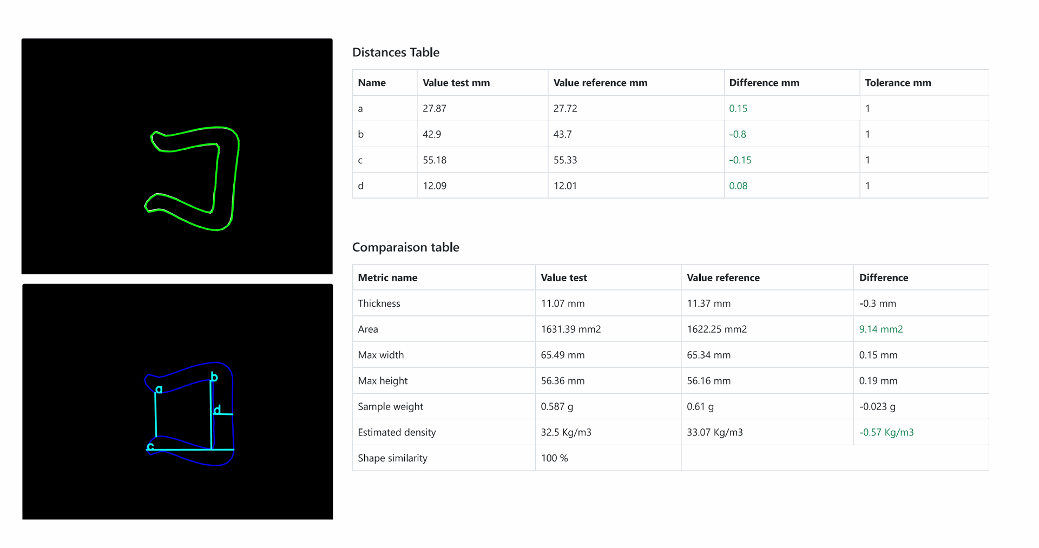This screenshot has height=548, width=1039.
Task: Click the Sample weight test value 0.587 g
Action: tap(557, 406)
